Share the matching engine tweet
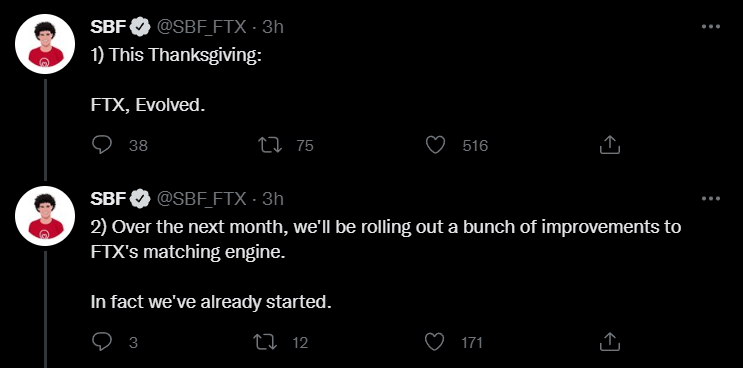Screen dimensions: 743x368 (x=609, y=342)
